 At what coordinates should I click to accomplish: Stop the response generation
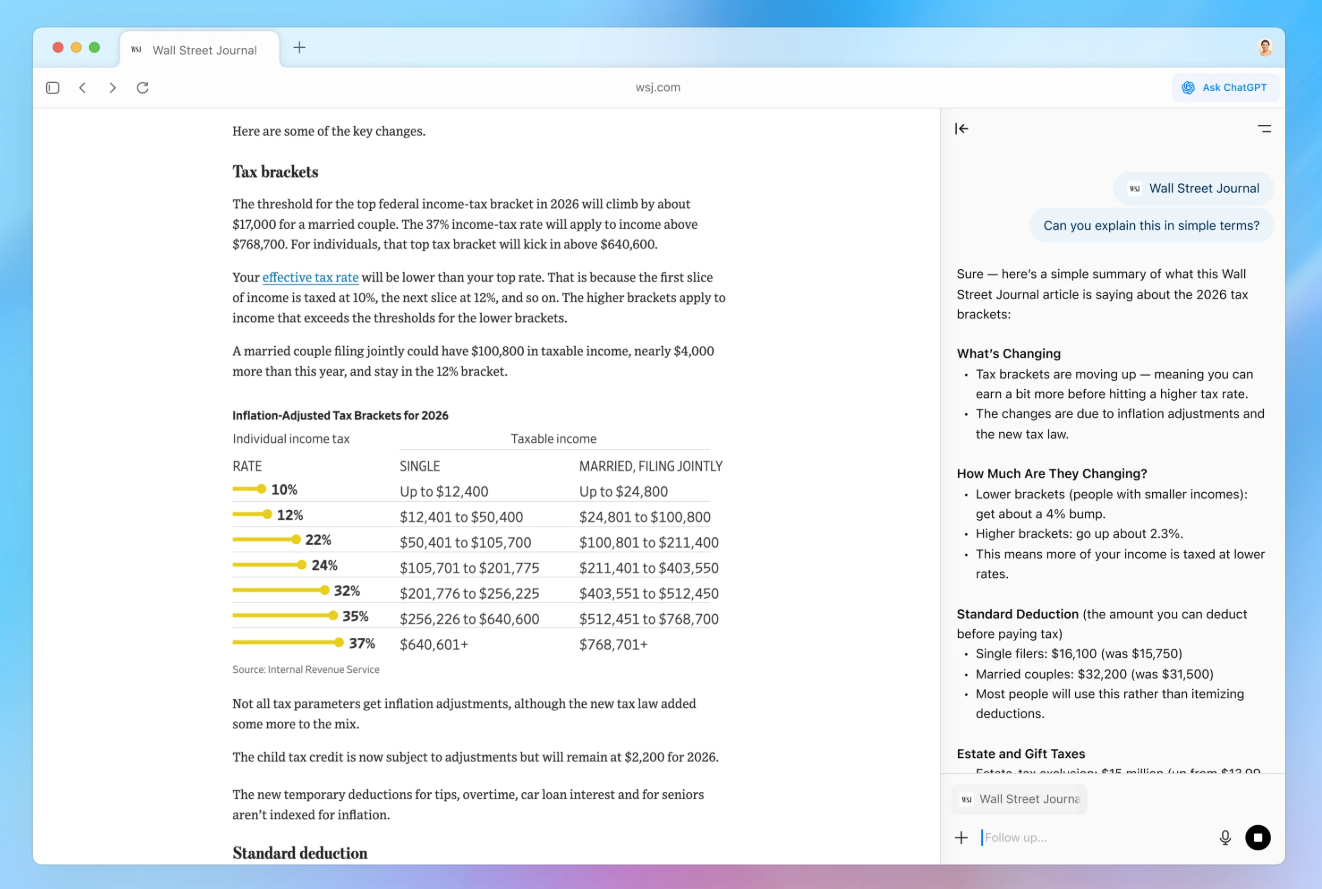pyautogui.click(x=1258, y=838)
